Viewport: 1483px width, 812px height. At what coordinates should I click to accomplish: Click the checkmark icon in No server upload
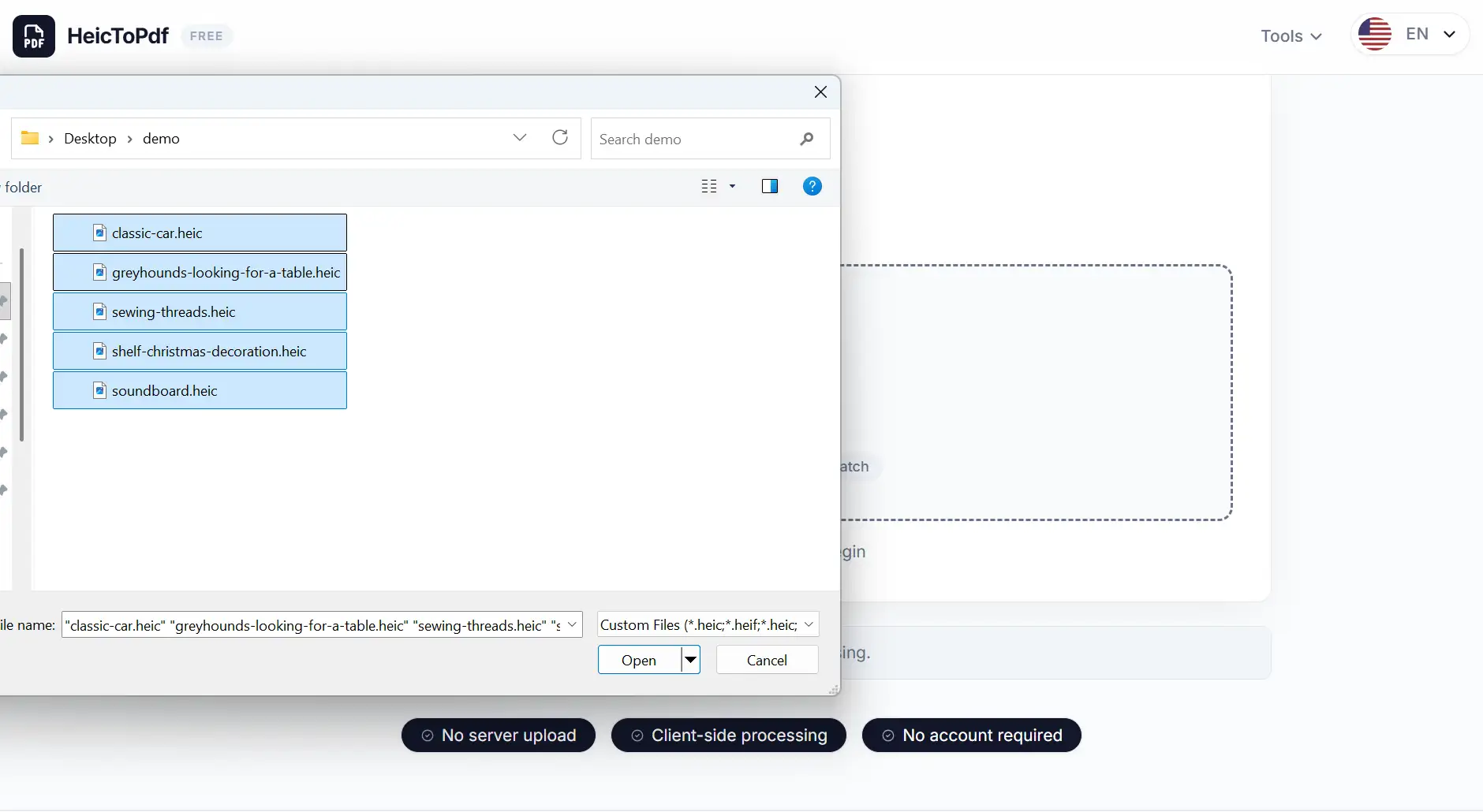point(428,736)
